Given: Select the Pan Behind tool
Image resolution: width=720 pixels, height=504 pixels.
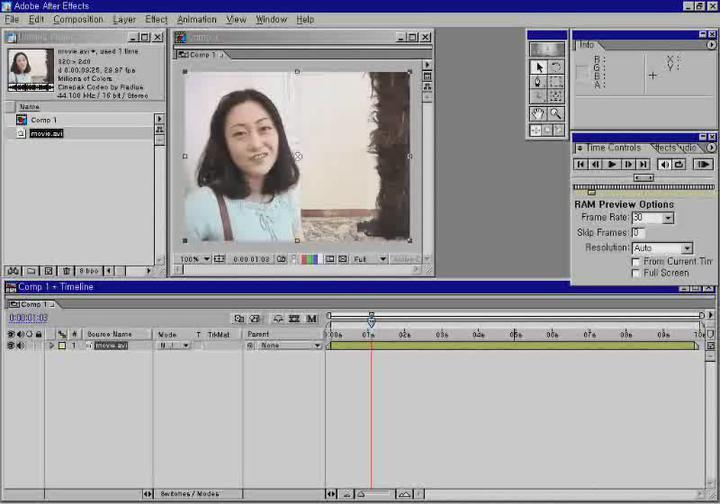Looking at the screenshot, I should [x=556, y=96].
